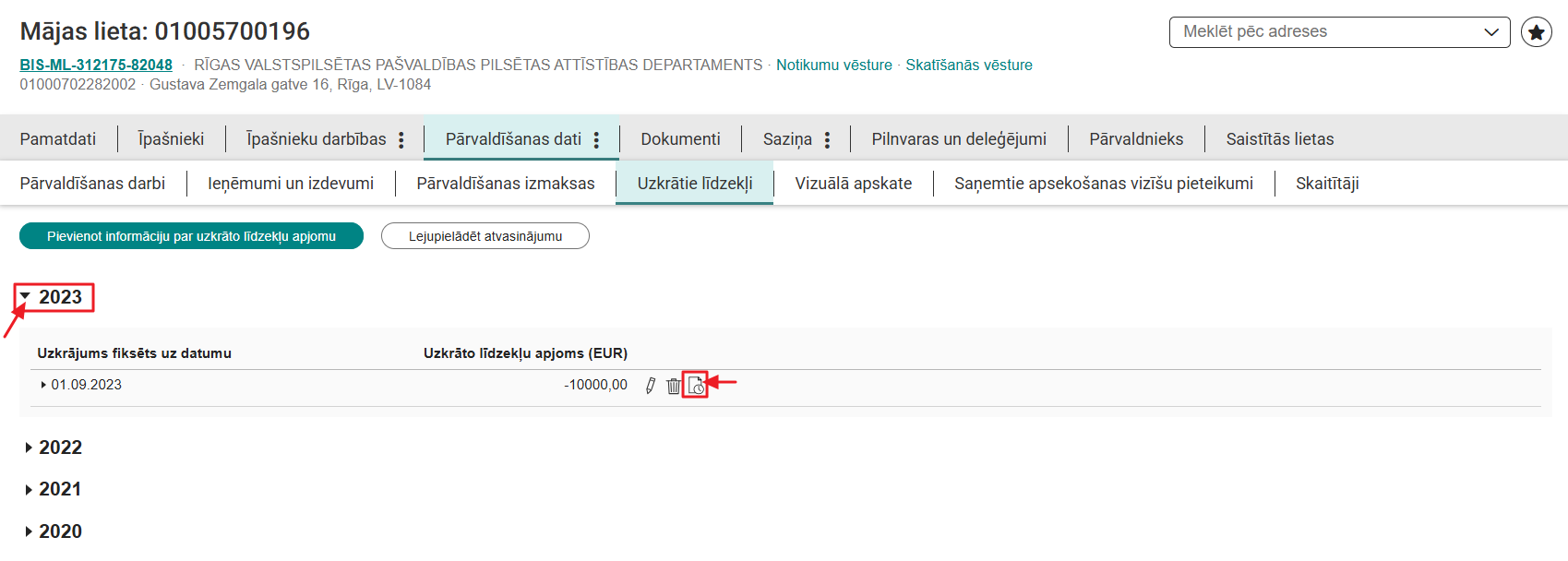Click the Uzkrāto līdzekļu apjoms (EUR) header

(525, 353)
